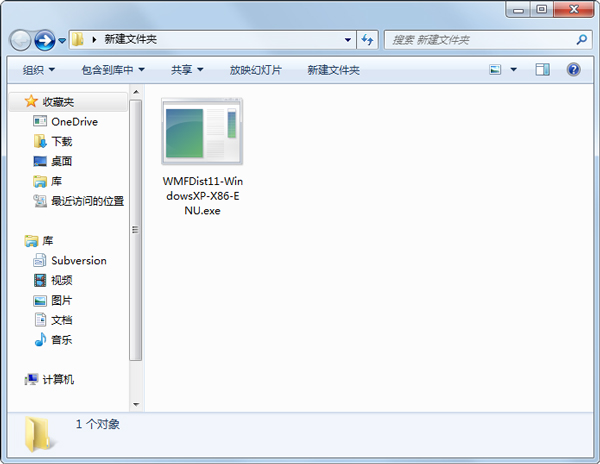Click the back navigation arrow button
Viewport: 600px width, 464px height.
click(21, 40)
